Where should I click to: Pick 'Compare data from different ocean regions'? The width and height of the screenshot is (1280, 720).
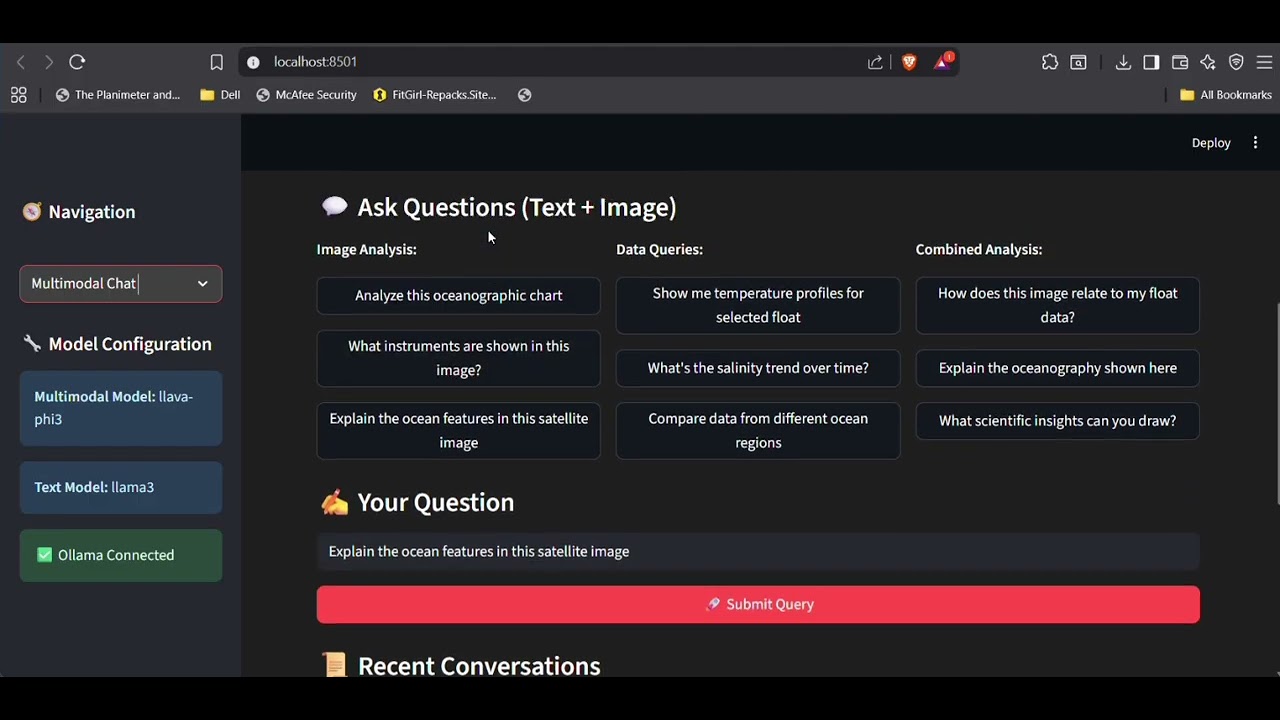[x=758, y=431]
